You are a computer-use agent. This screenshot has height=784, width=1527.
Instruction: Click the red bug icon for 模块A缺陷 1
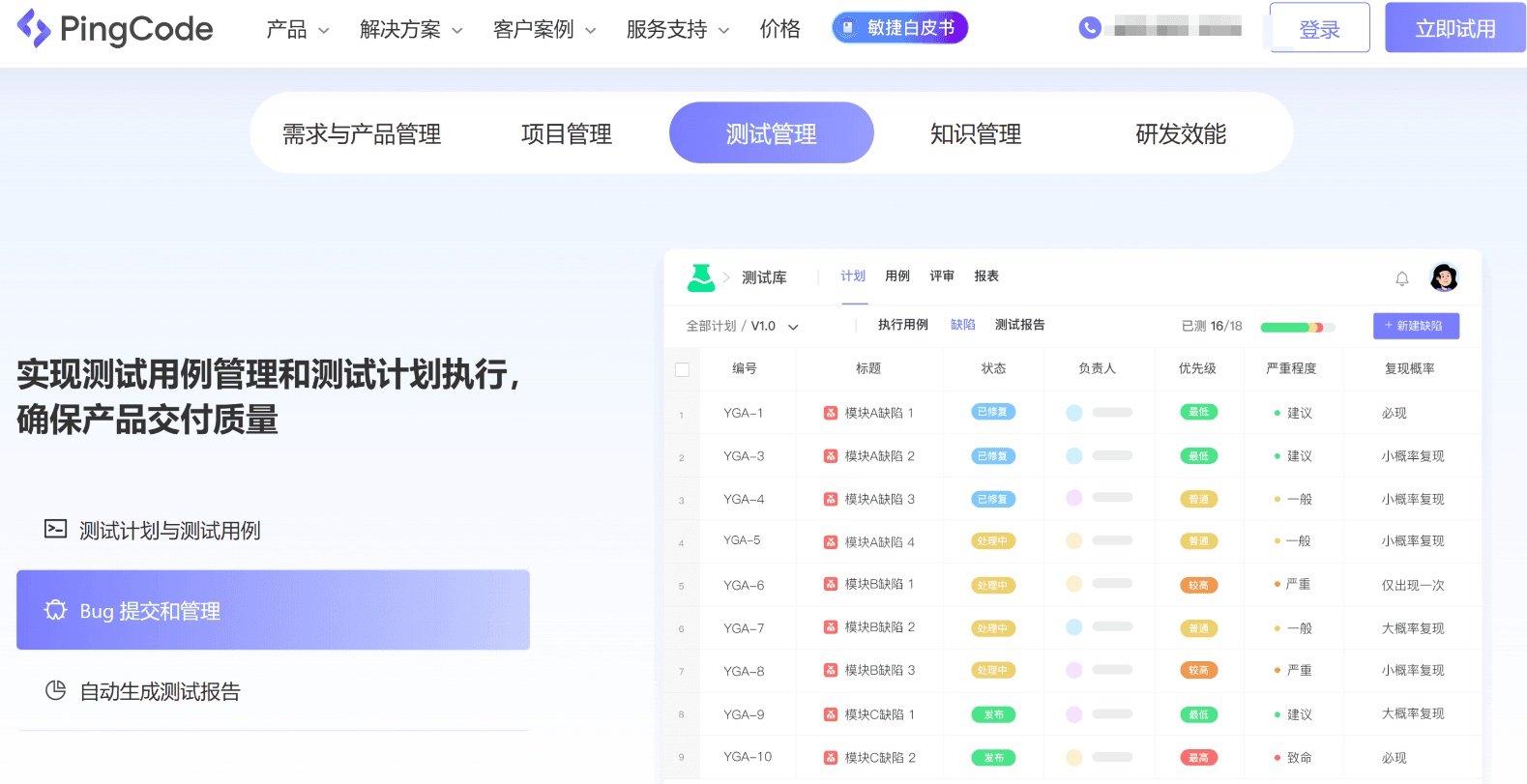pos(831,413)
